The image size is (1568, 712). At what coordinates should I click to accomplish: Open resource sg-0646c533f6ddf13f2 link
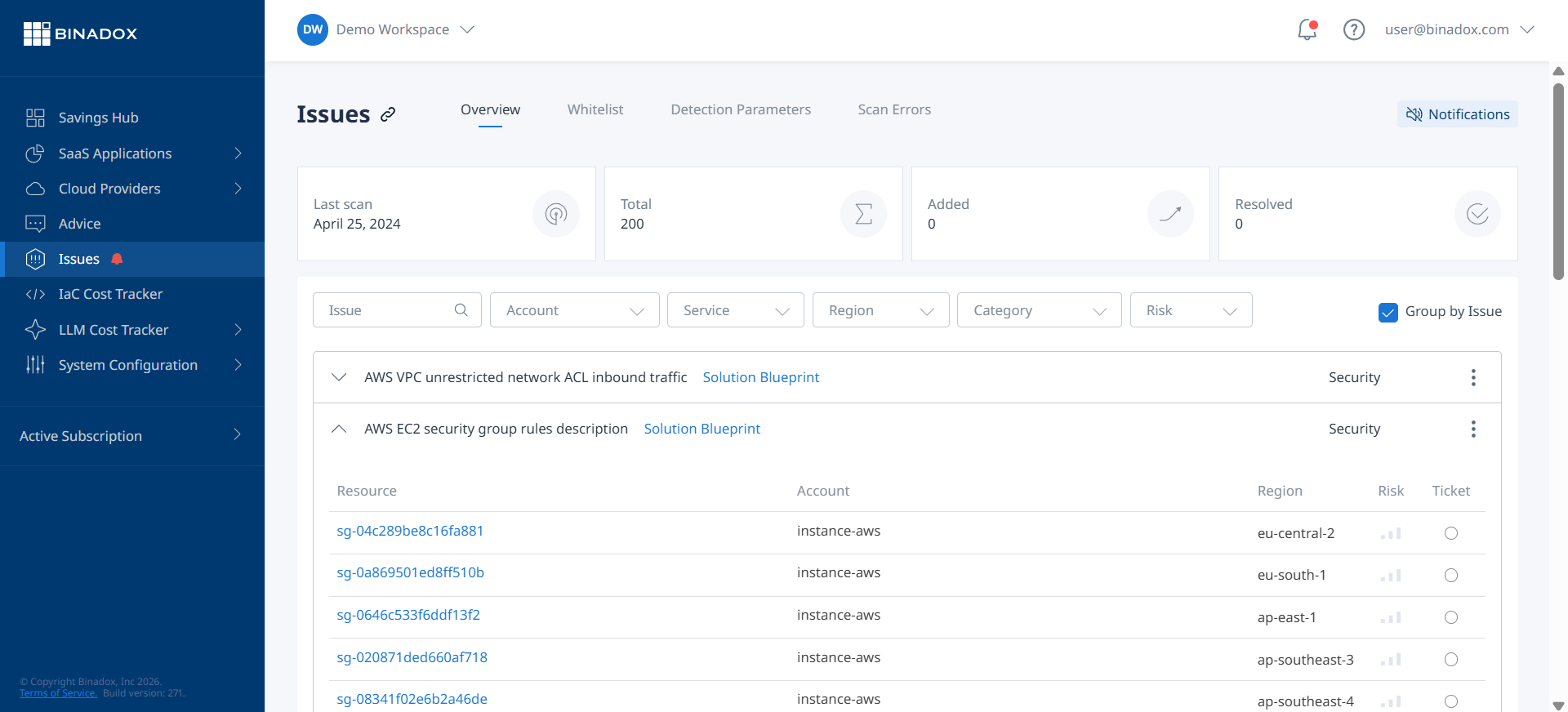tap(408, 615)
